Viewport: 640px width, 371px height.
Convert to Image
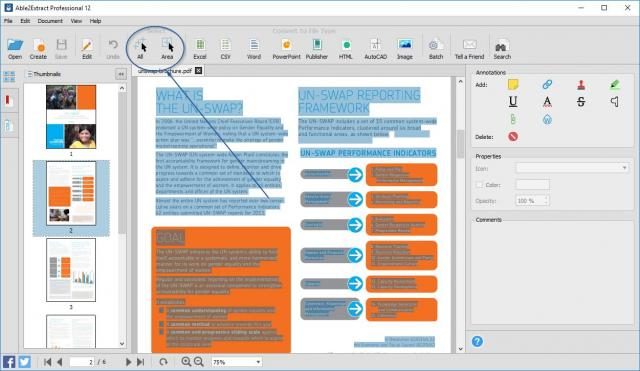tap(404, 49)
